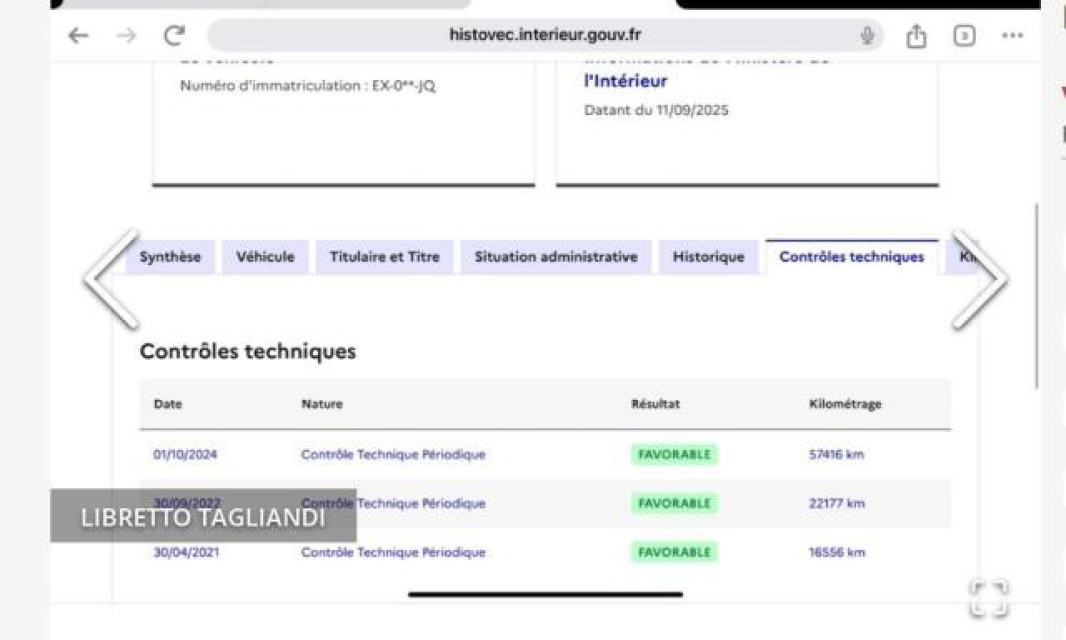The width and height of the screenshot is (1066, 640).
Task: Select the Situation administrative tab
Action: 555,257
